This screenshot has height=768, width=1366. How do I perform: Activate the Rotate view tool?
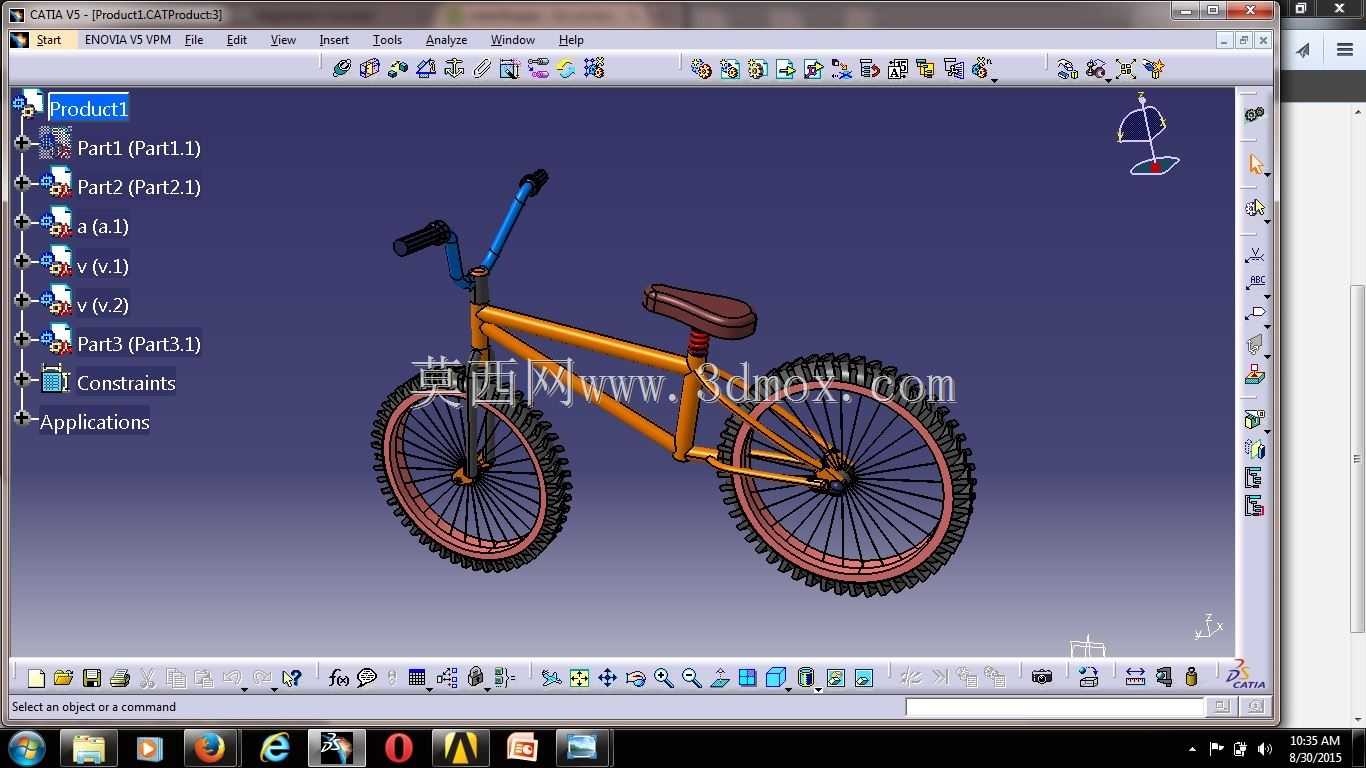point(635,678)
